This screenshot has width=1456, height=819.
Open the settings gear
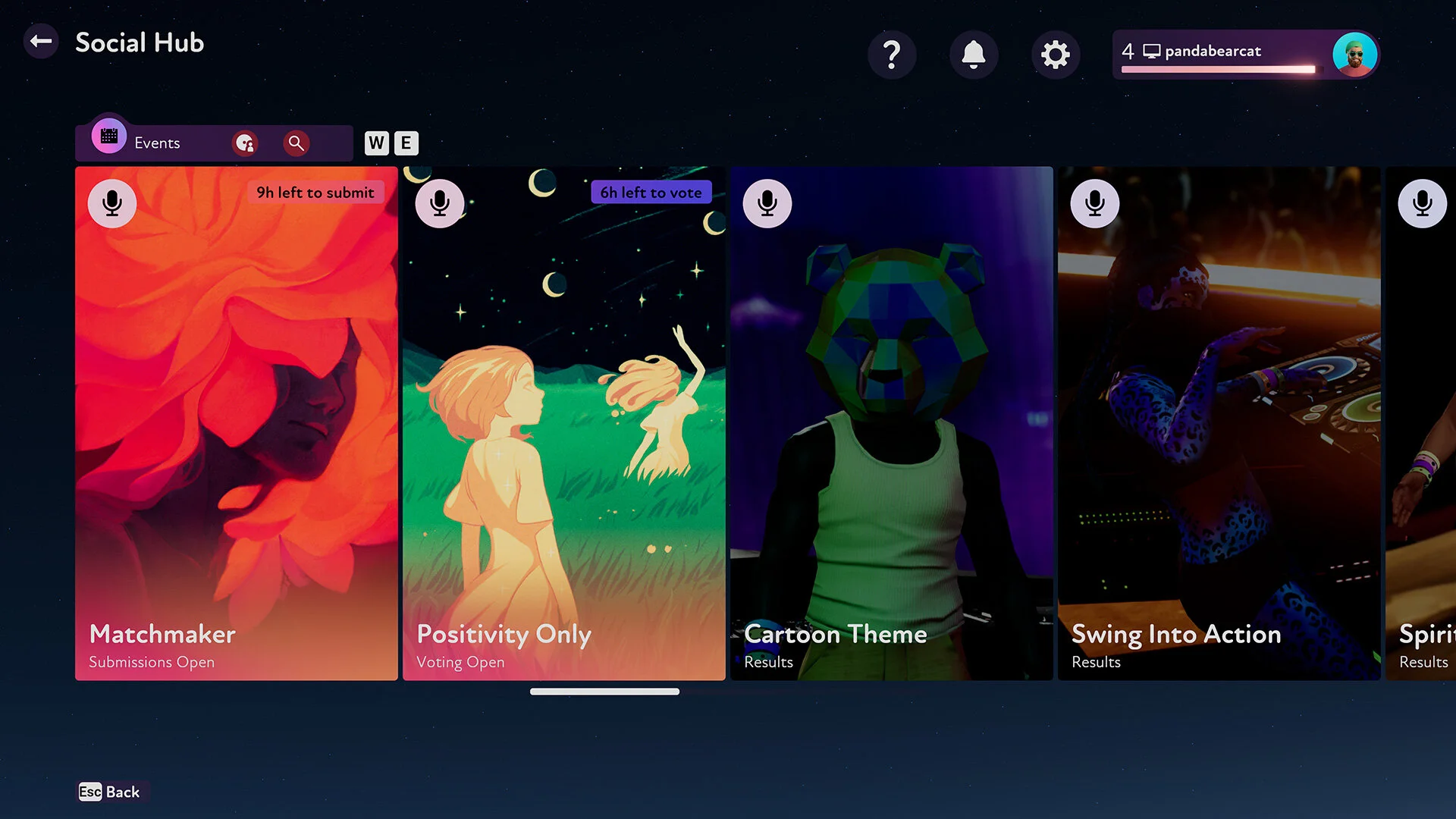pyautogui.click(x=1056, y=55)
